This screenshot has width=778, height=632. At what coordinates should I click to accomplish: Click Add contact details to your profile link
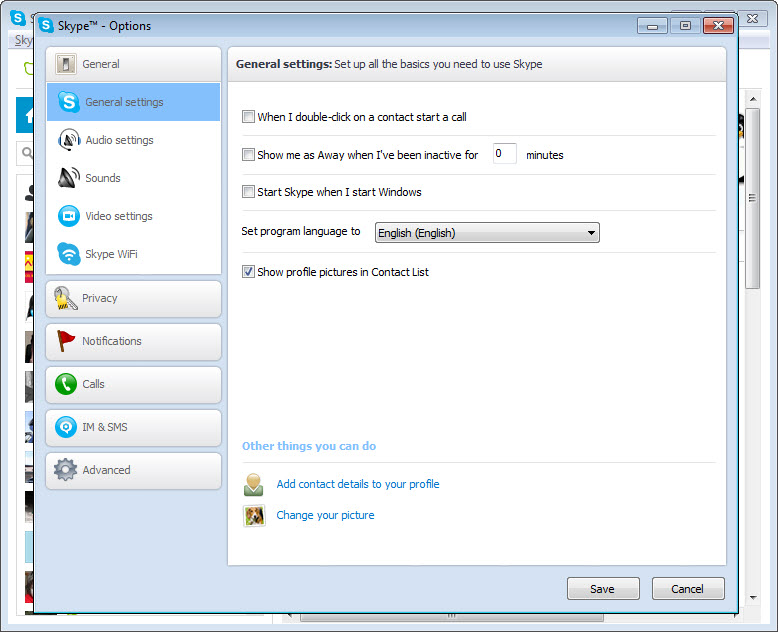click(x=358, y=484)
